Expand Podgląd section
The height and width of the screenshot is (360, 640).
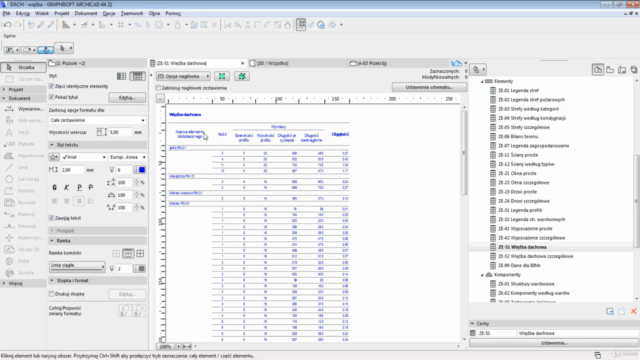[51, 231]
